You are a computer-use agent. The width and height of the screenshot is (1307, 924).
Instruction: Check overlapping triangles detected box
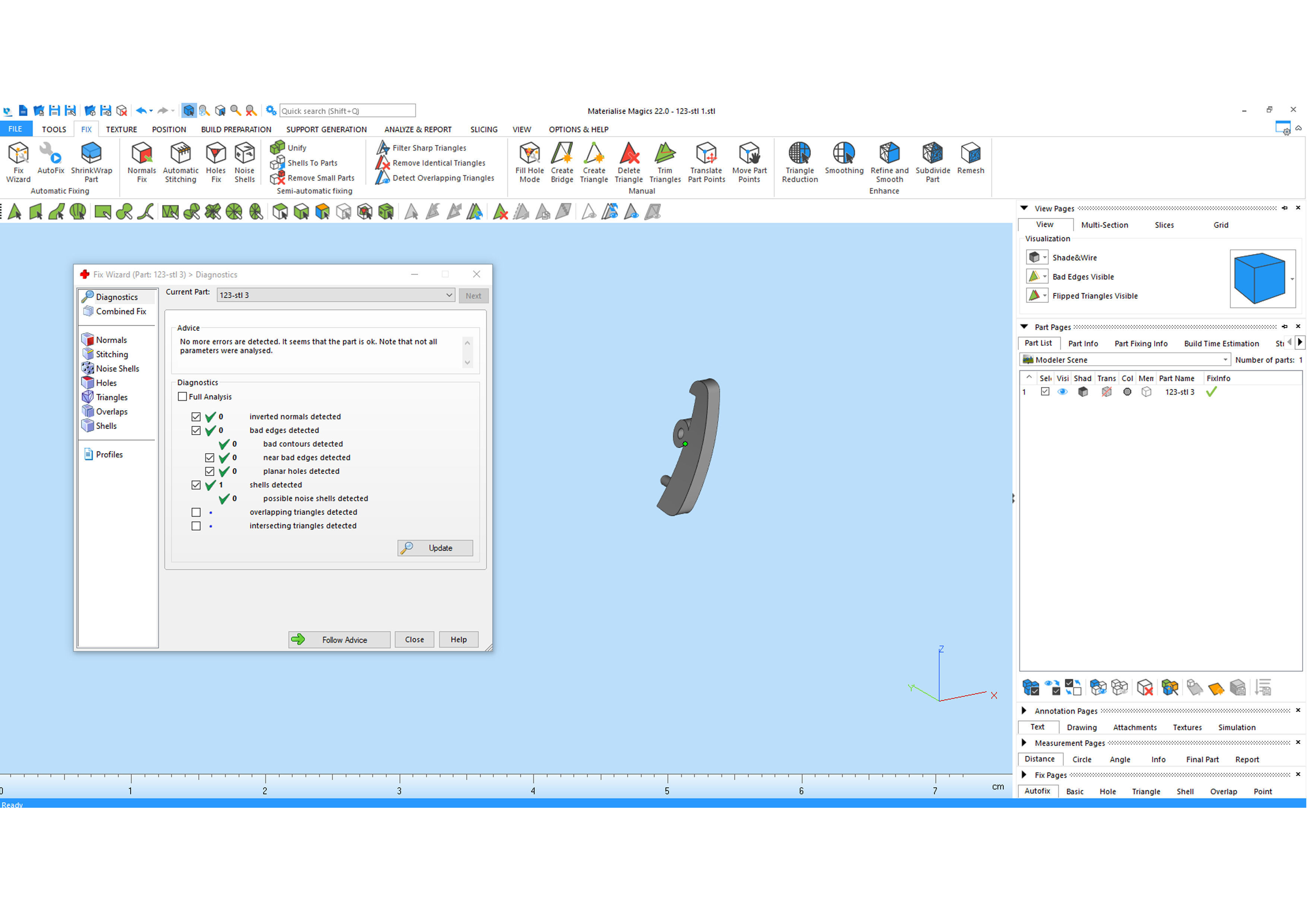(x=196, y=512)
